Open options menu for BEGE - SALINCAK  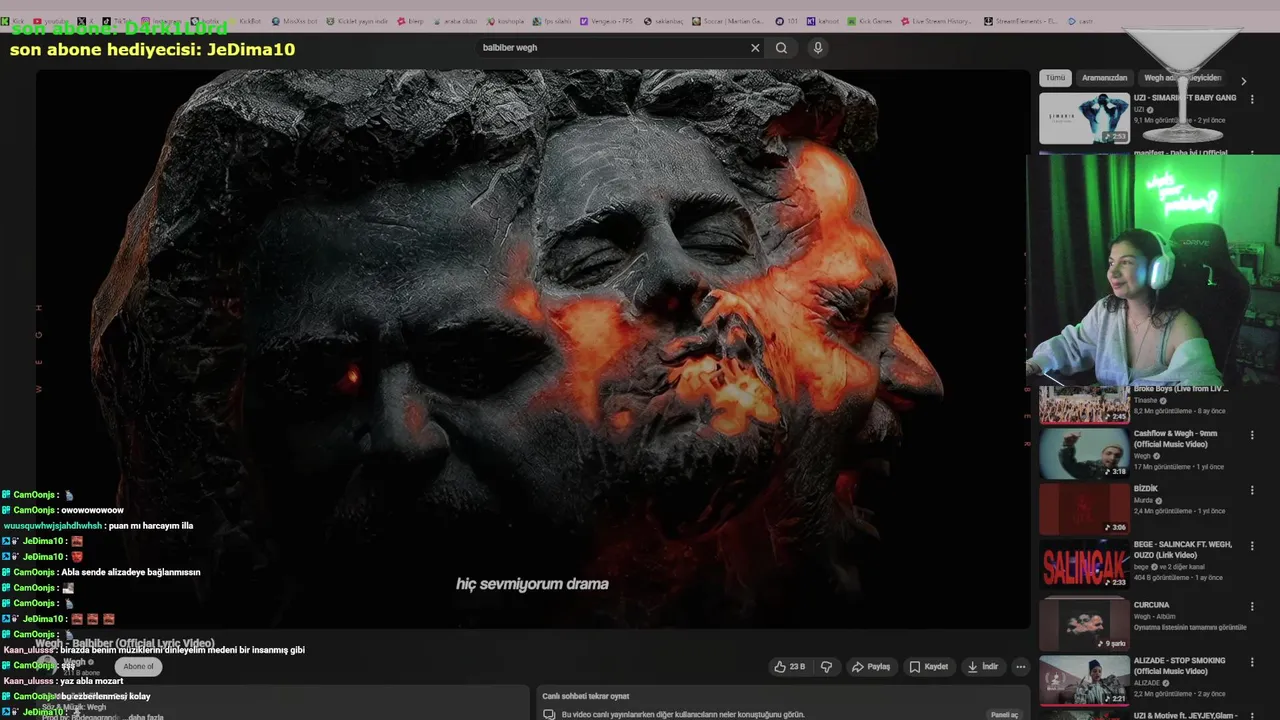[x=1252, y=546]
